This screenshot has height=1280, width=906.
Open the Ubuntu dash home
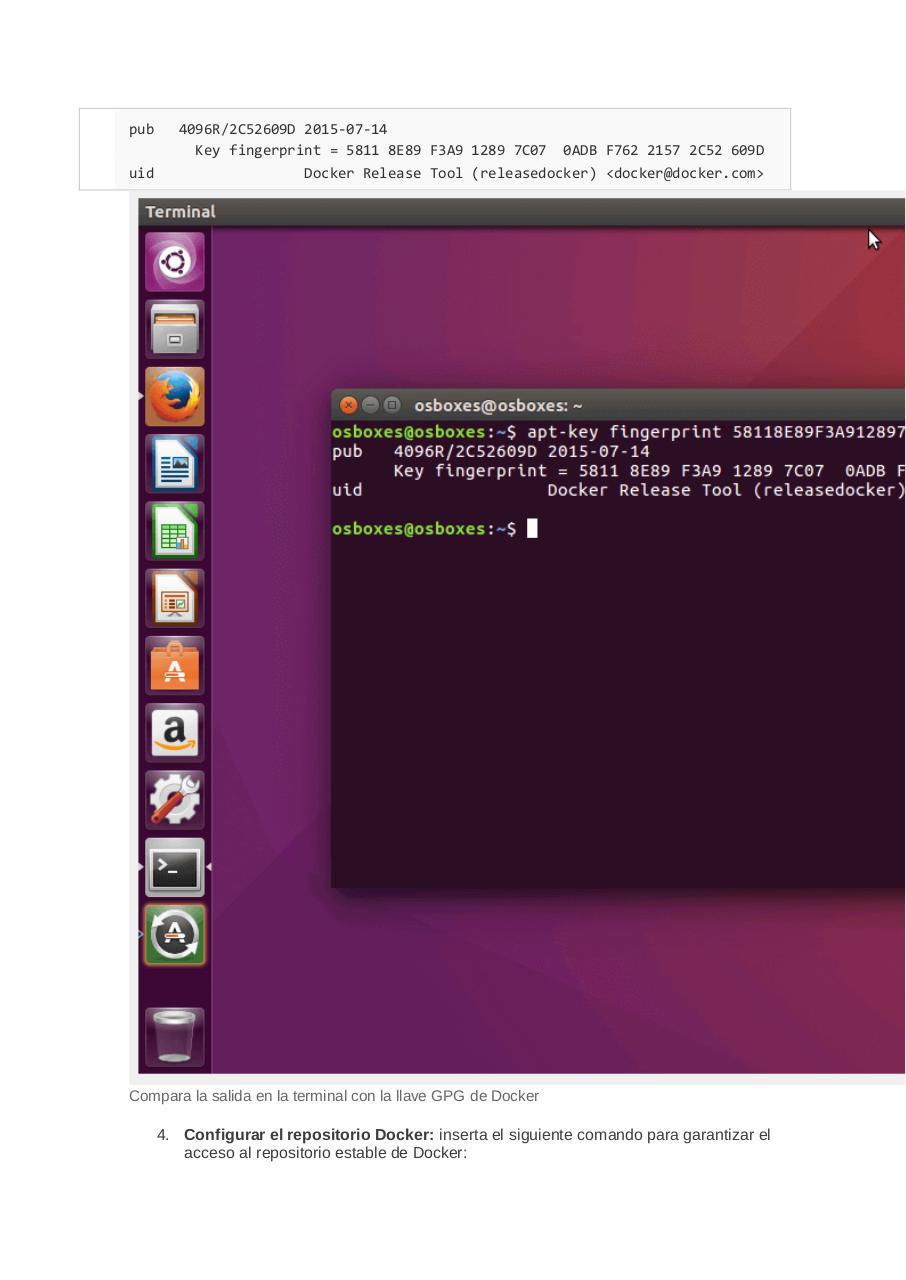174,261
